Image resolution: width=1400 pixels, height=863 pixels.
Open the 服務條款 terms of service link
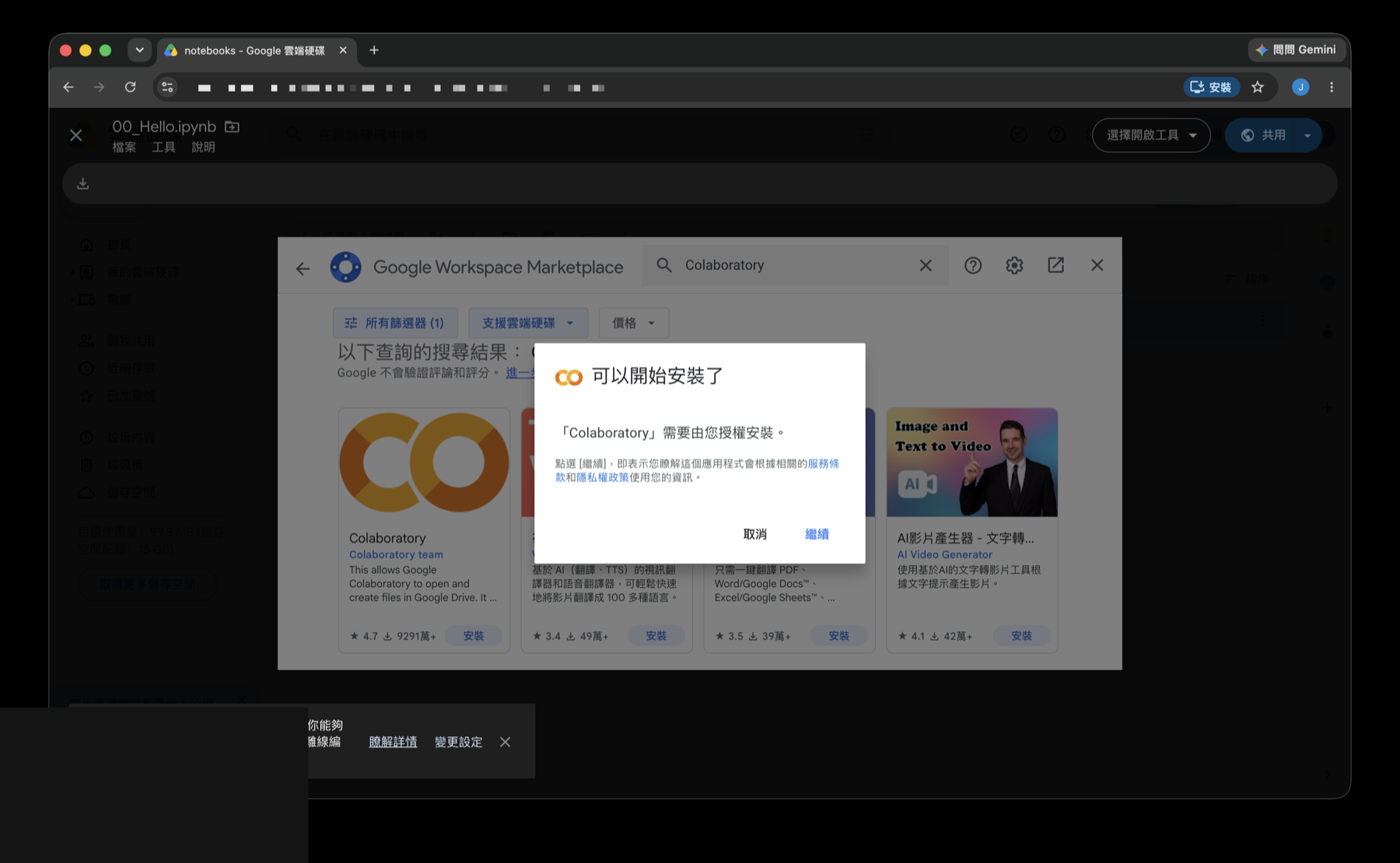tap(823, 463)
